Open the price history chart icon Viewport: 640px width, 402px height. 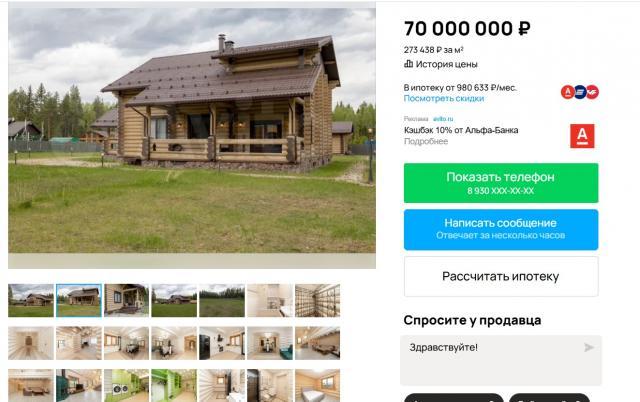pos(408,64)
